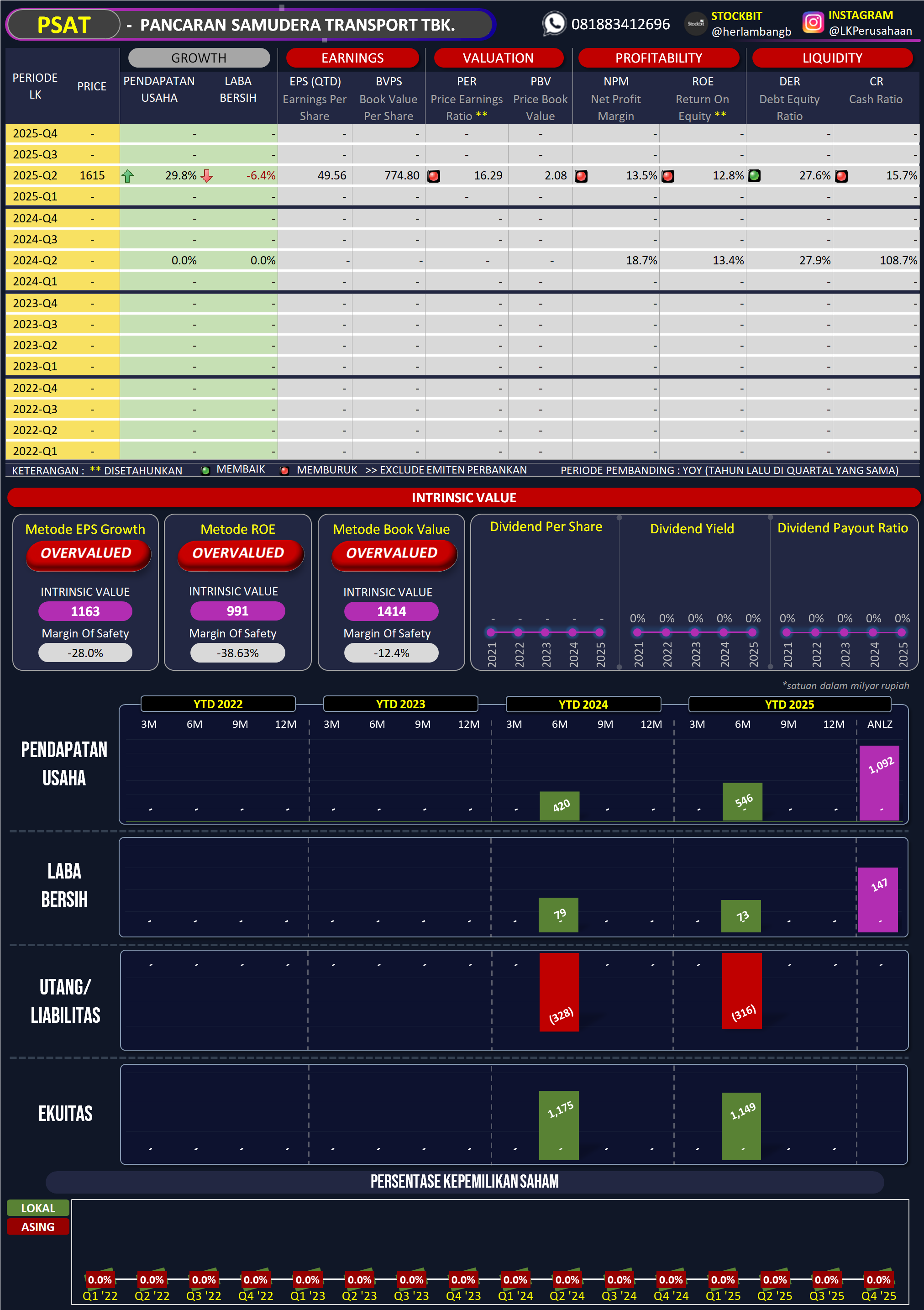Click the 420 revenue bar for 6M 2024
This screenshot has width=924, height=1310.
[x=560, y=805]
